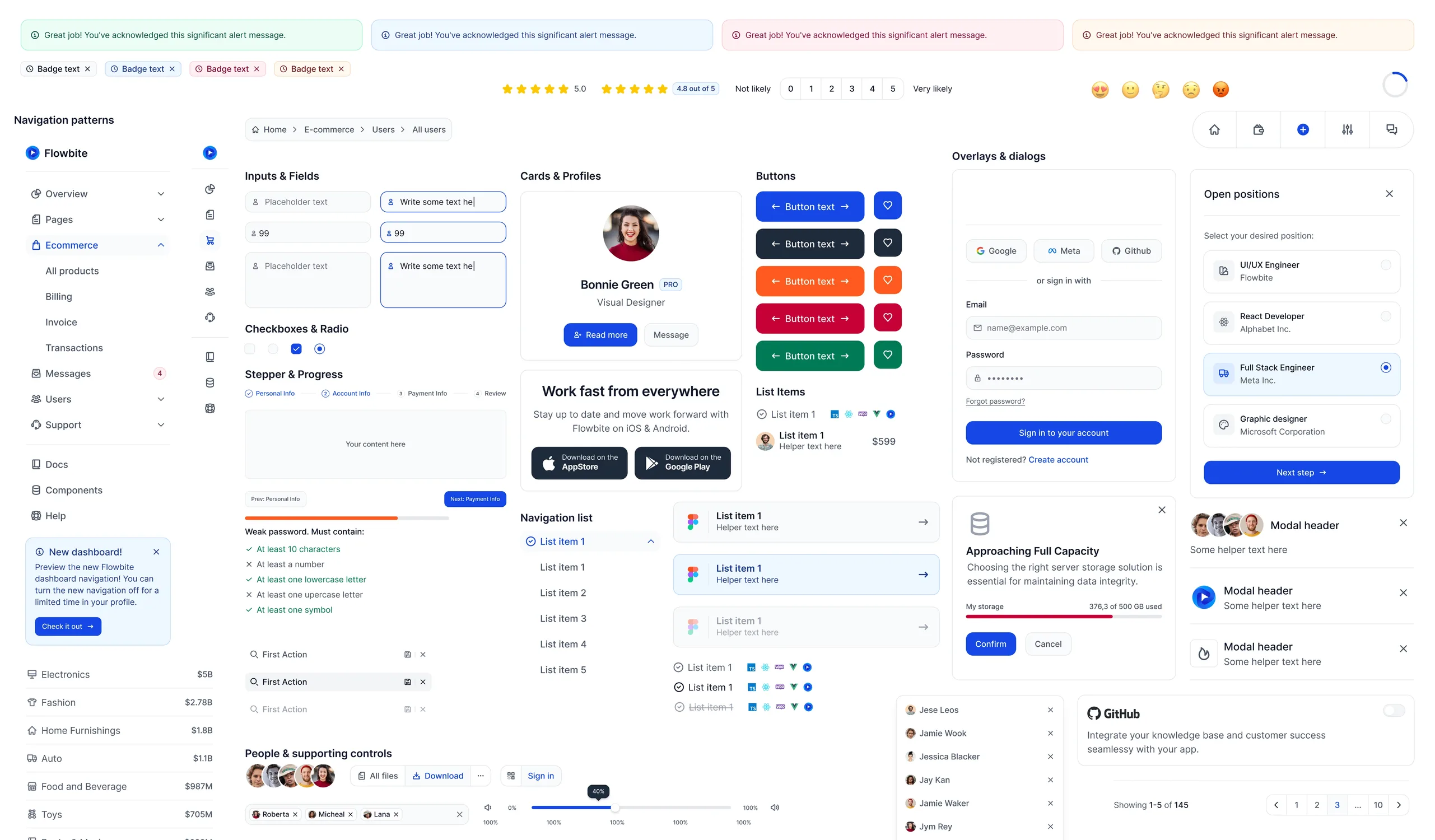
Task: Expand the Overview sidebar menu
Action: 98,194
